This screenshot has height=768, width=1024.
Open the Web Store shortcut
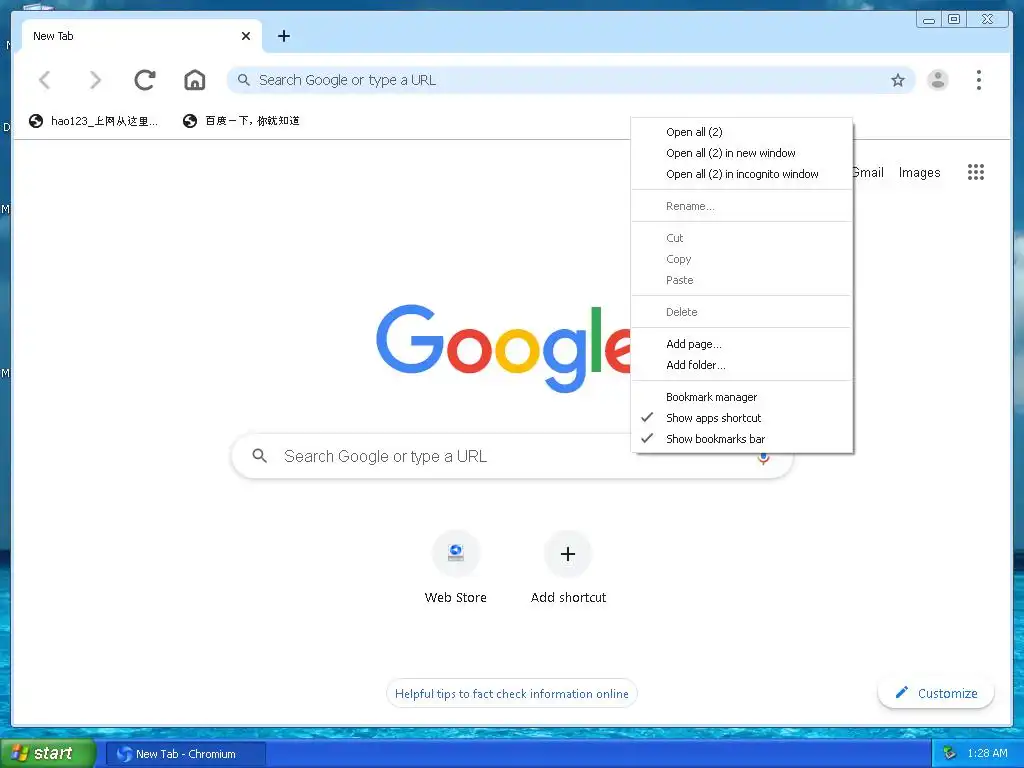[456, 568]
